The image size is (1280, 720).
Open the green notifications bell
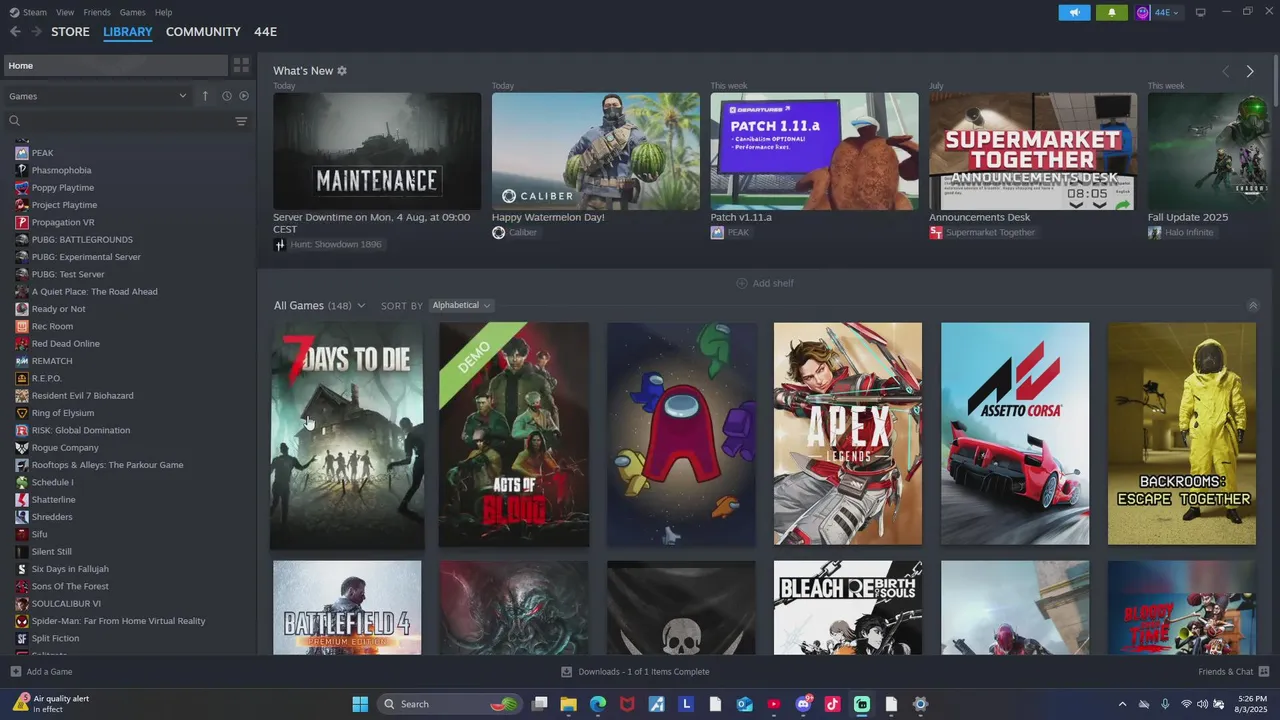[1112, 12]
